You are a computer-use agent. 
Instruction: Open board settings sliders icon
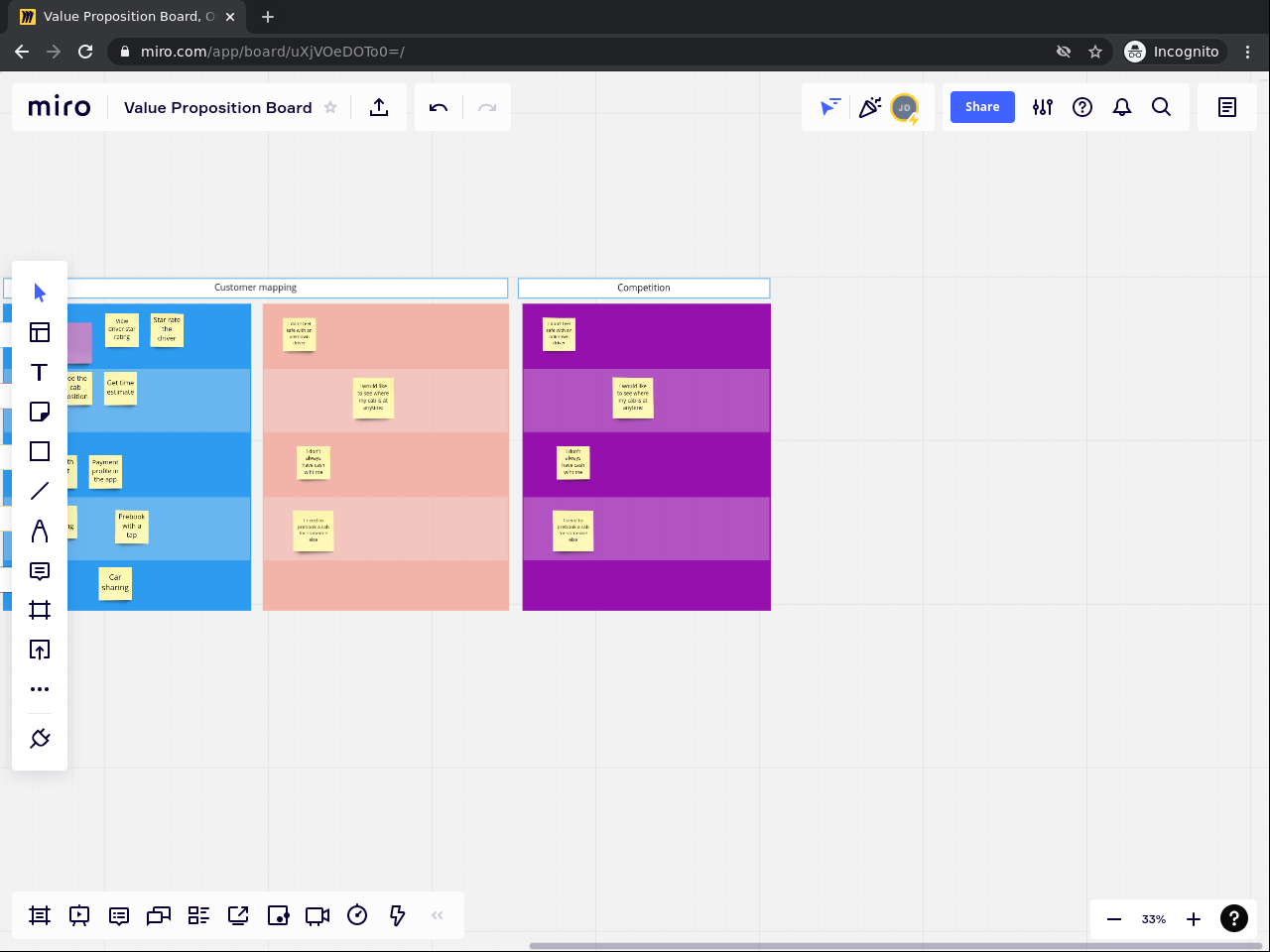coord(1043,107)
